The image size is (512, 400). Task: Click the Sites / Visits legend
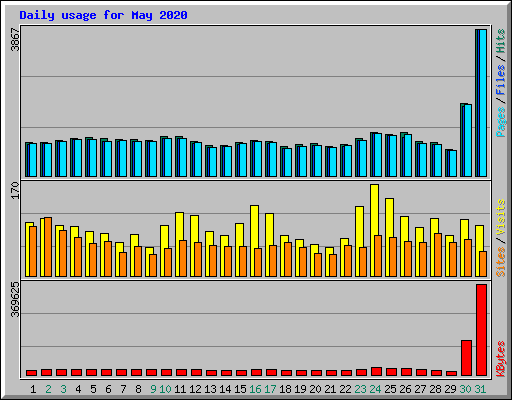[501, 238]
